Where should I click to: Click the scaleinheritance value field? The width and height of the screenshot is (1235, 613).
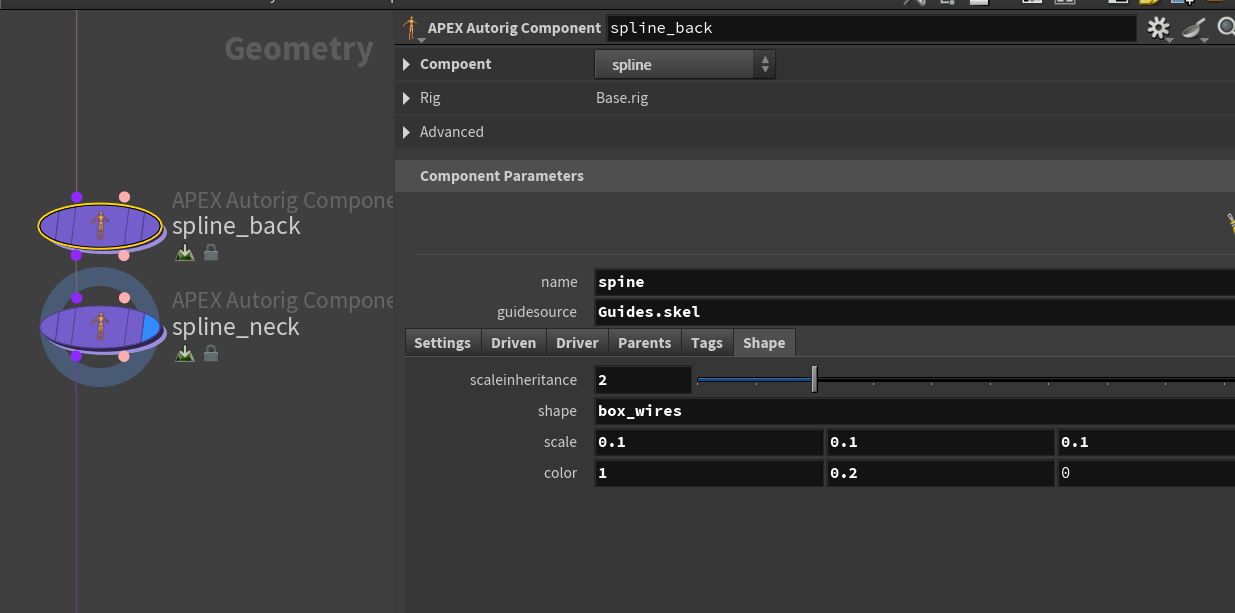(643, 380)
